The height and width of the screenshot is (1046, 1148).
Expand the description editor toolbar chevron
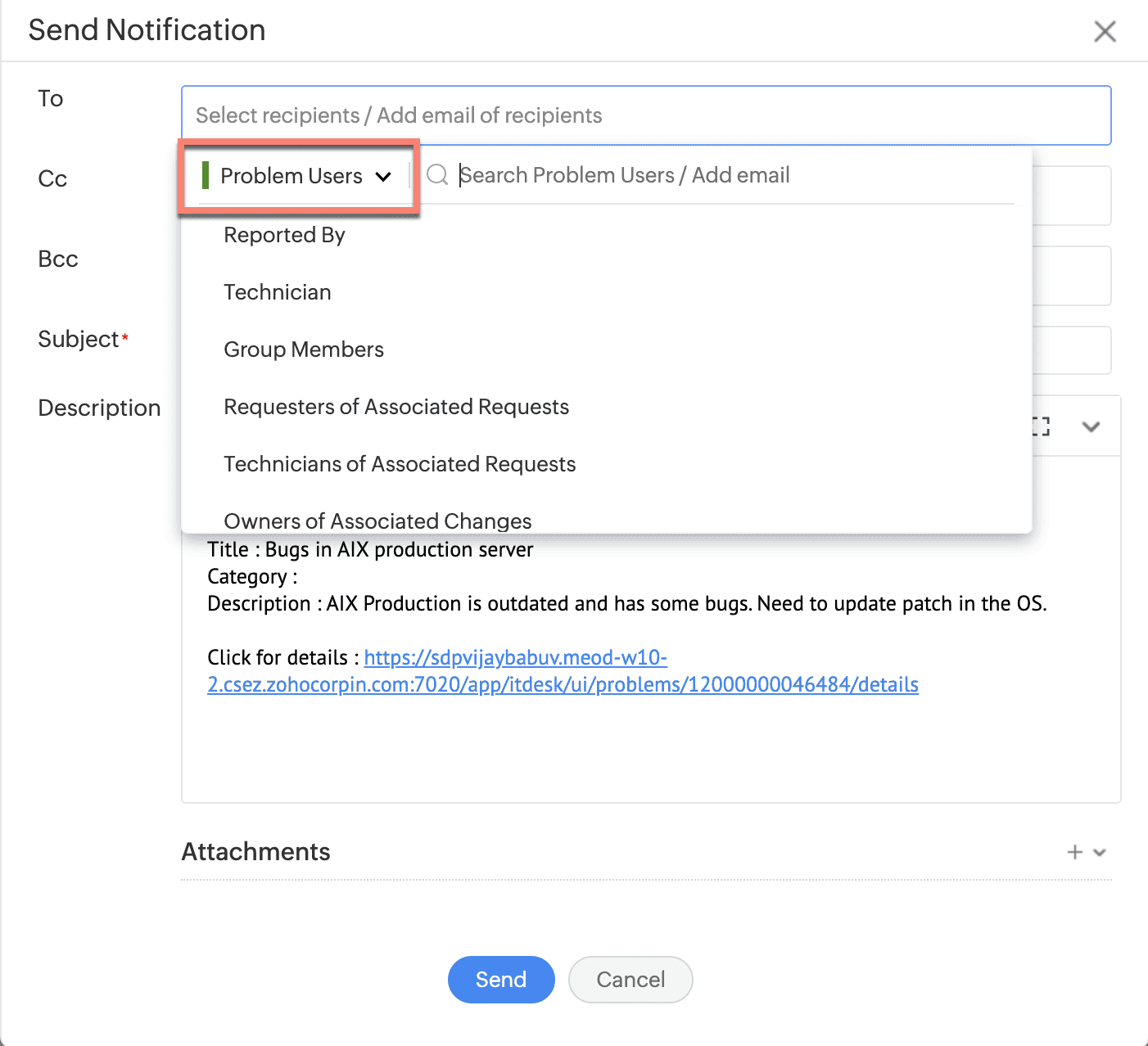tap(1091, 426)
